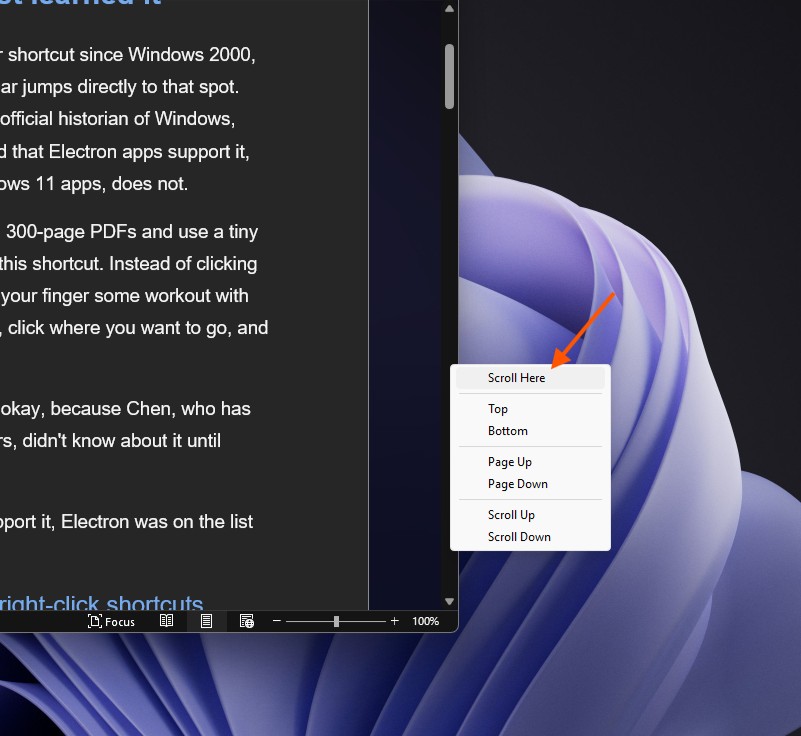Image resolution: width=801 pixels, height=736 pixels.
Task: Switch to Read Mode view icon
Action: 167,621
